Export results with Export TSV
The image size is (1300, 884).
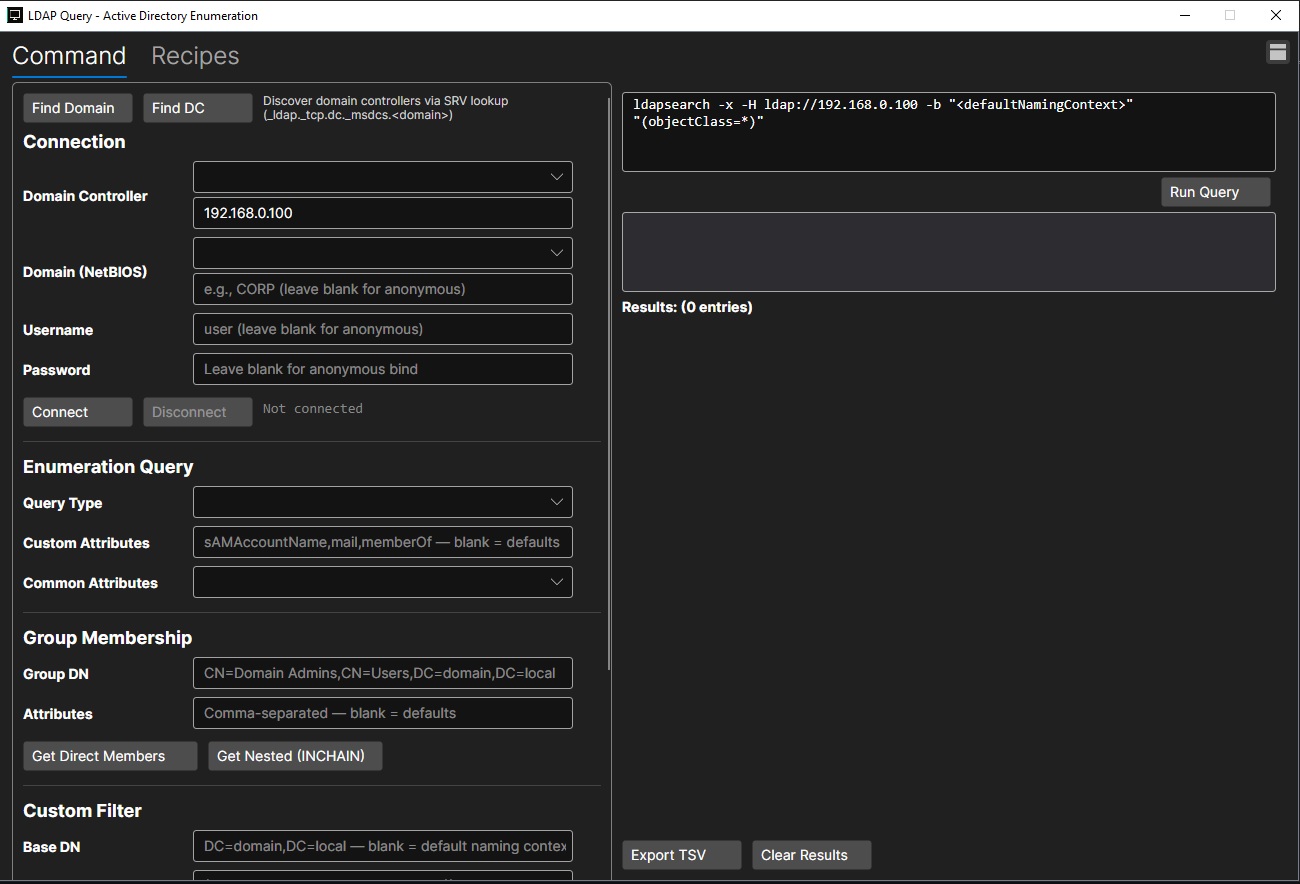tap(682, 855)
